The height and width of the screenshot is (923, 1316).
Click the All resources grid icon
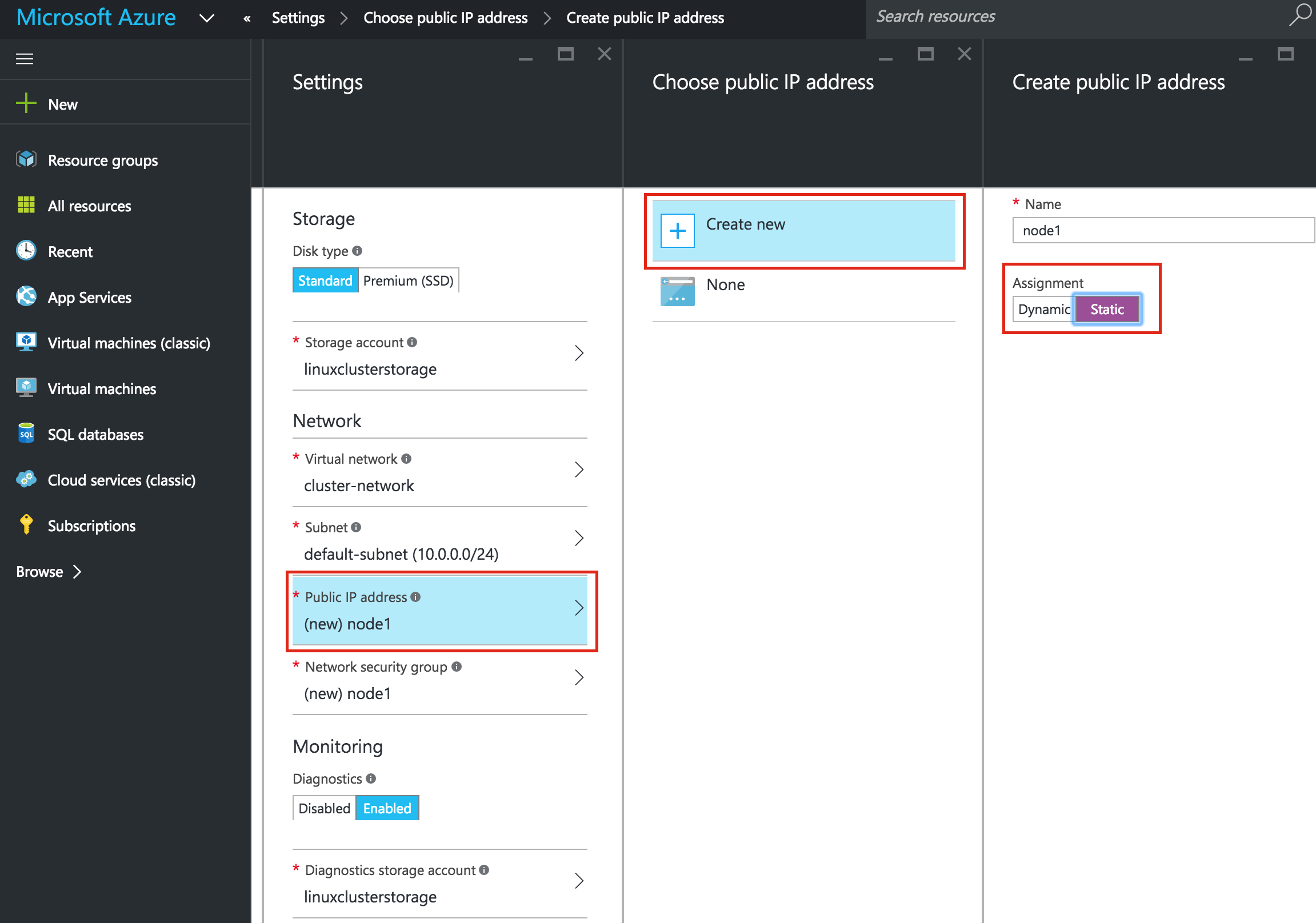pyautogui.click(x=26, y=205)
